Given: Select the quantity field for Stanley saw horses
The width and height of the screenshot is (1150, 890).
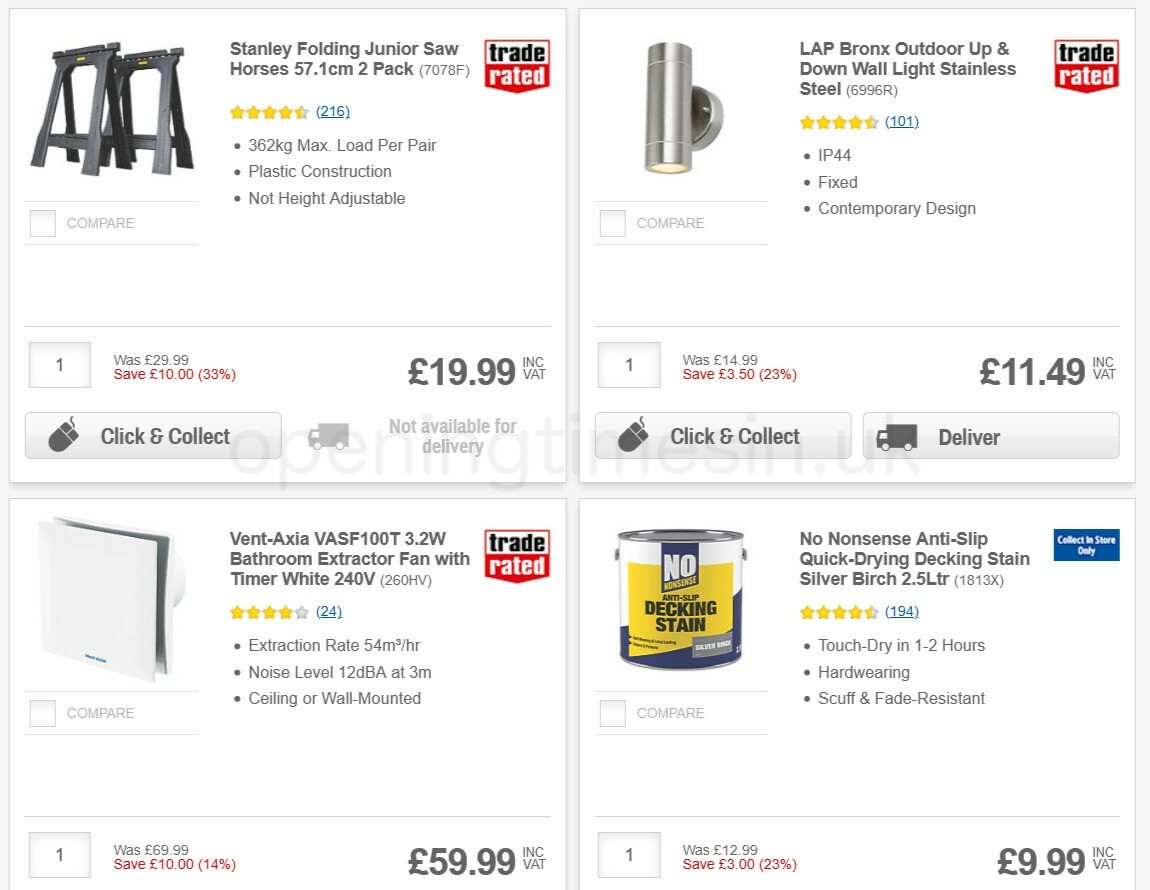Looking at the screenshot, I should [x=59, y=365].
